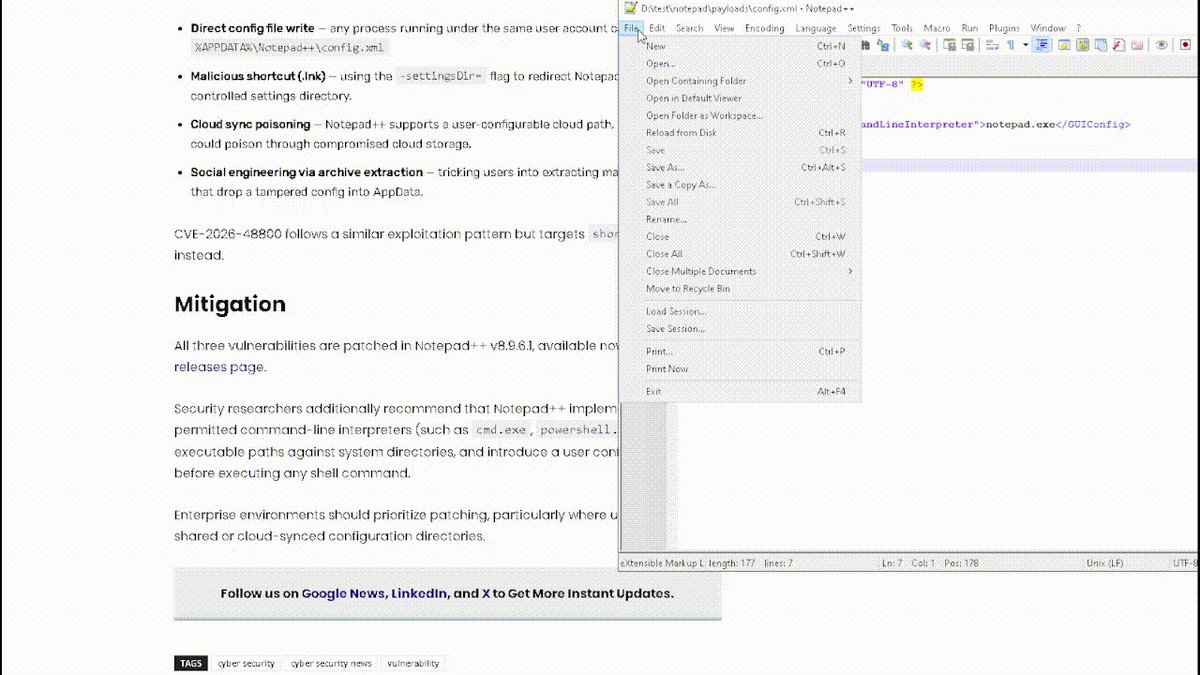Follow the Google News link
This screenshot has width=1200, height=675.
click(x=343, y=593)
